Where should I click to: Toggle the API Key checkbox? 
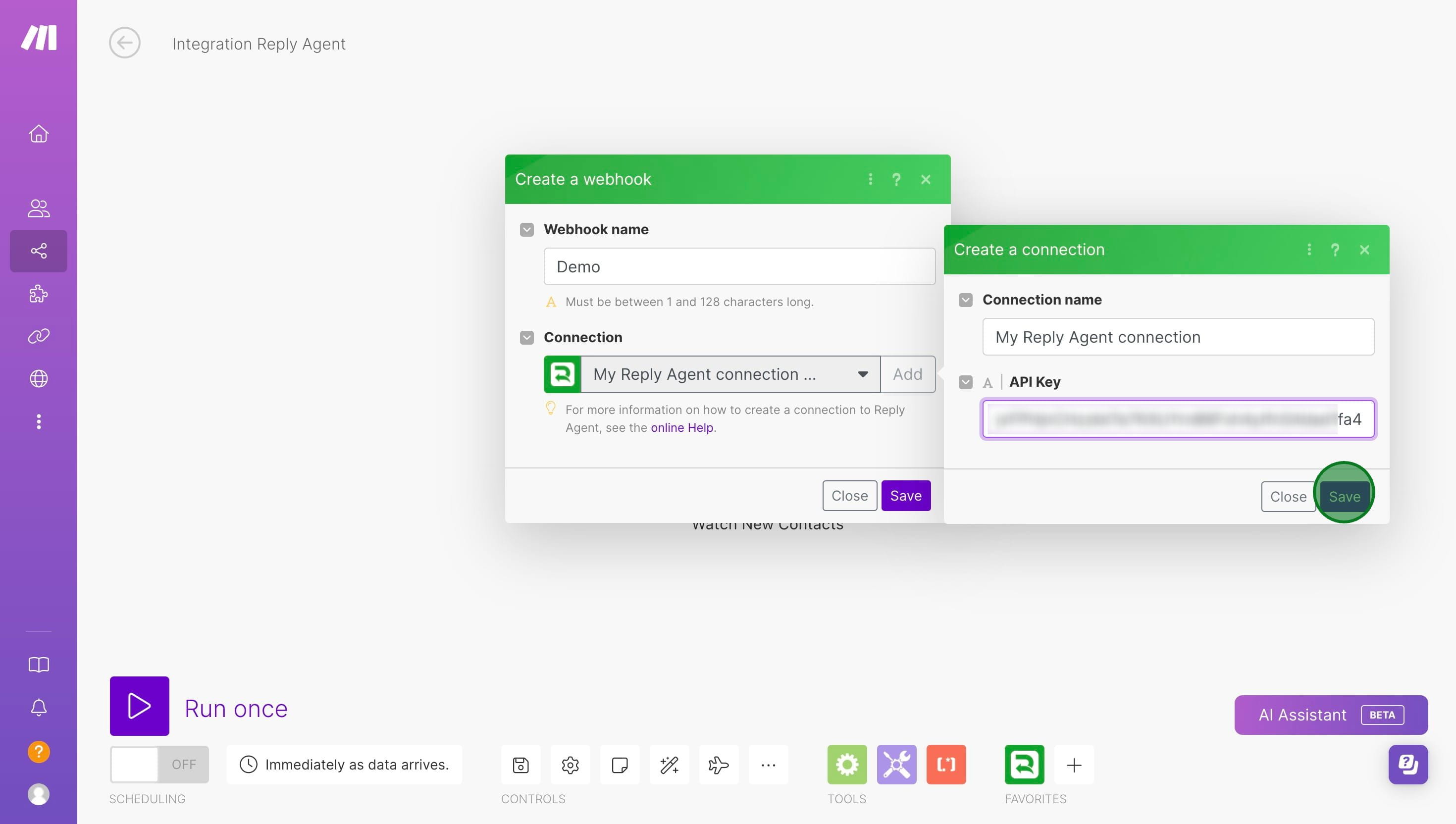965,383
